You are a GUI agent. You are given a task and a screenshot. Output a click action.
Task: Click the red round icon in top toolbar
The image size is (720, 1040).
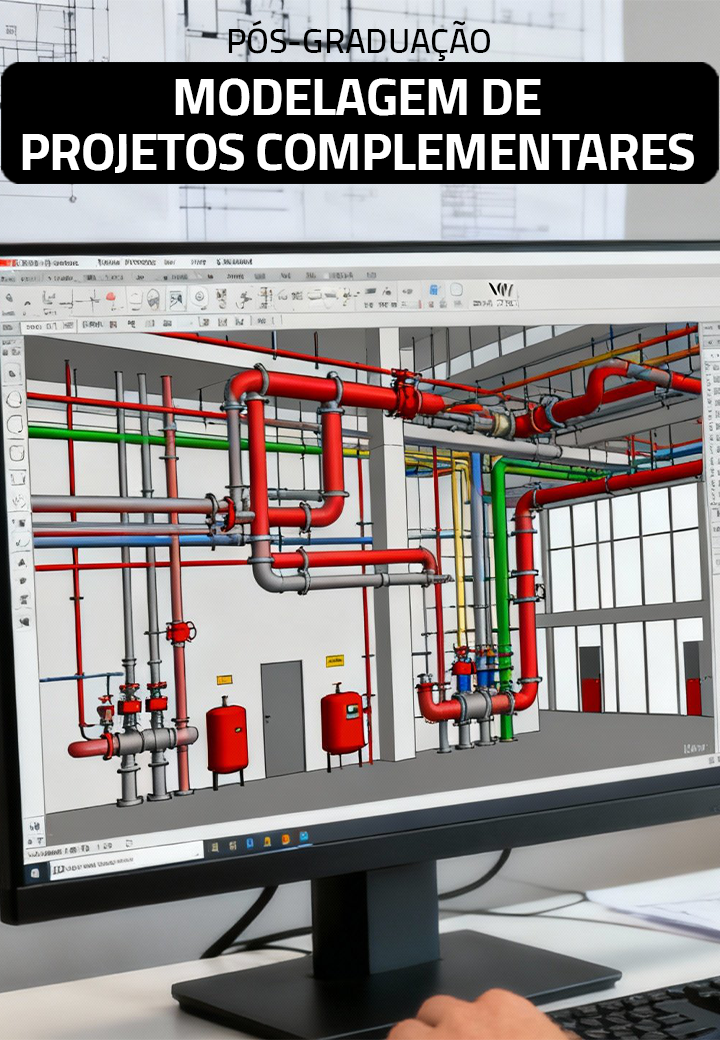(111, 297)
